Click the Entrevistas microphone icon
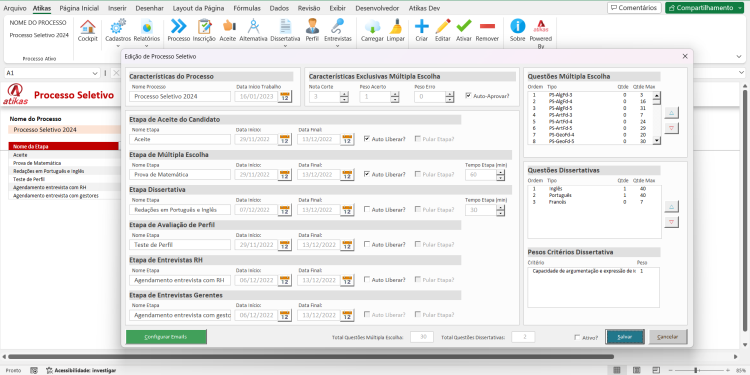 click(x=338, y=26)
